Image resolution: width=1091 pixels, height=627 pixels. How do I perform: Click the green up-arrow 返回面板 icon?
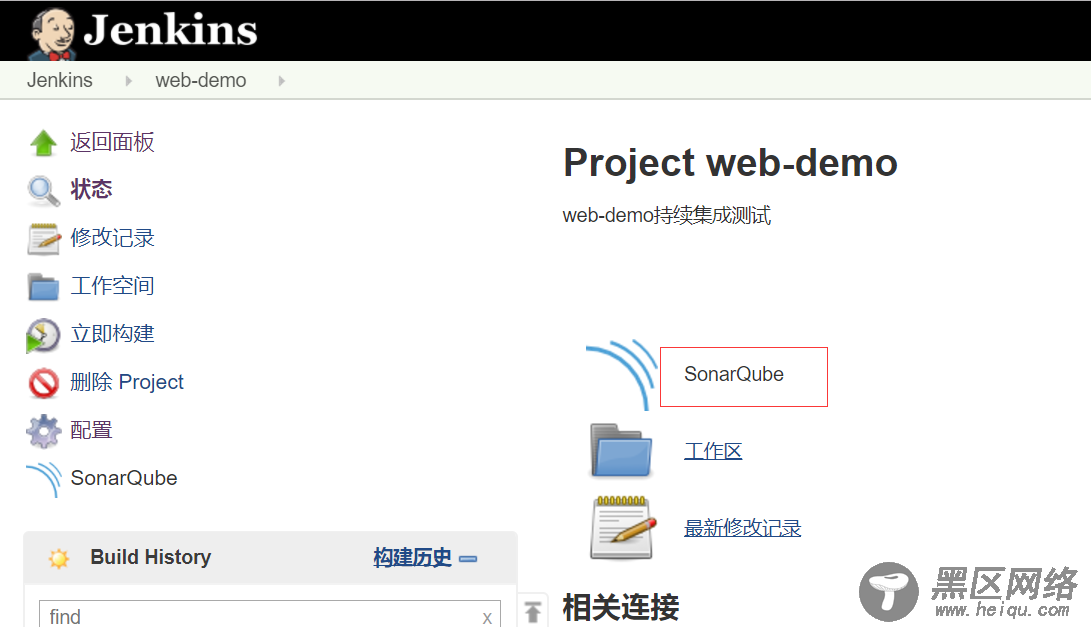(44, 143)
